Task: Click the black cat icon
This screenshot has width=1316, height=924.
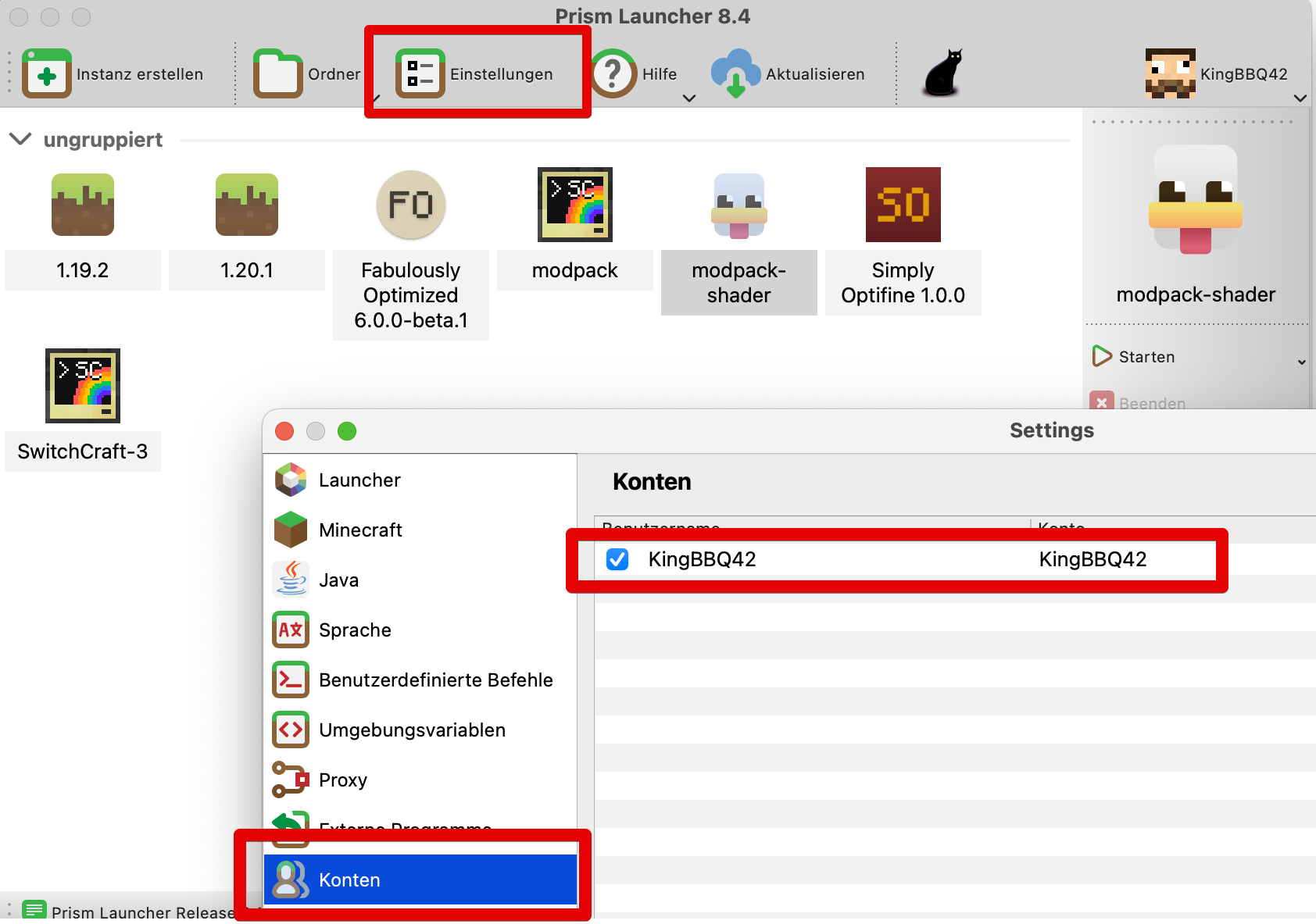Action: point(943,73)
